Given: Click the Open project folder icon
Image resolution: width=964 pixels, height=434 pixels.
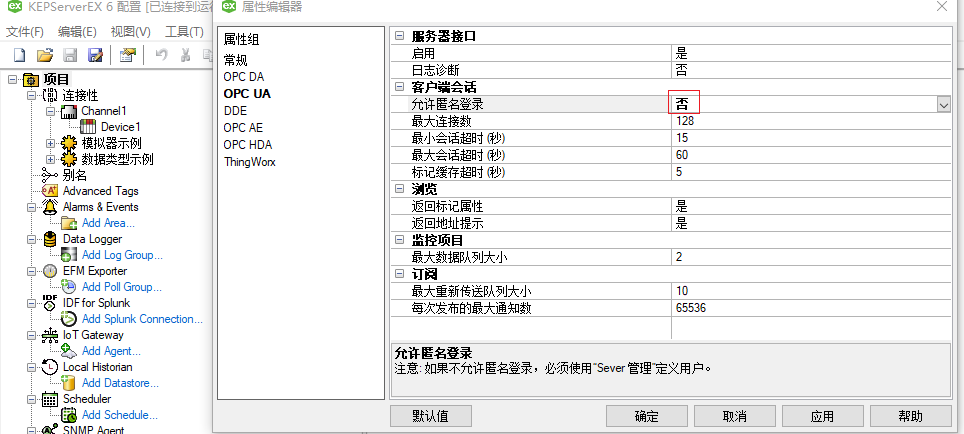Looking at the screenshot, I should pyautogui.click(x=44, y=56).
